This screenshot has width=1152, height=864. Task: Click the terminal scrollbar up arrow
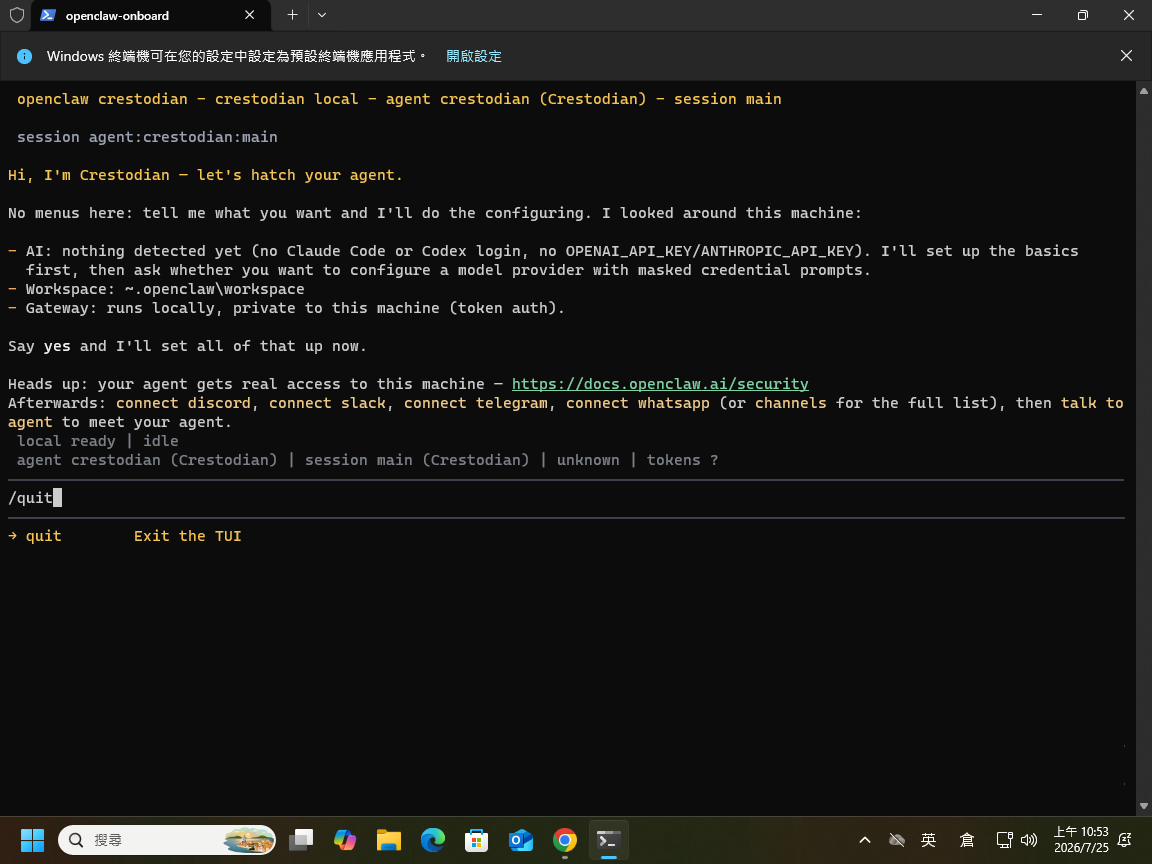pos(1144,91)
